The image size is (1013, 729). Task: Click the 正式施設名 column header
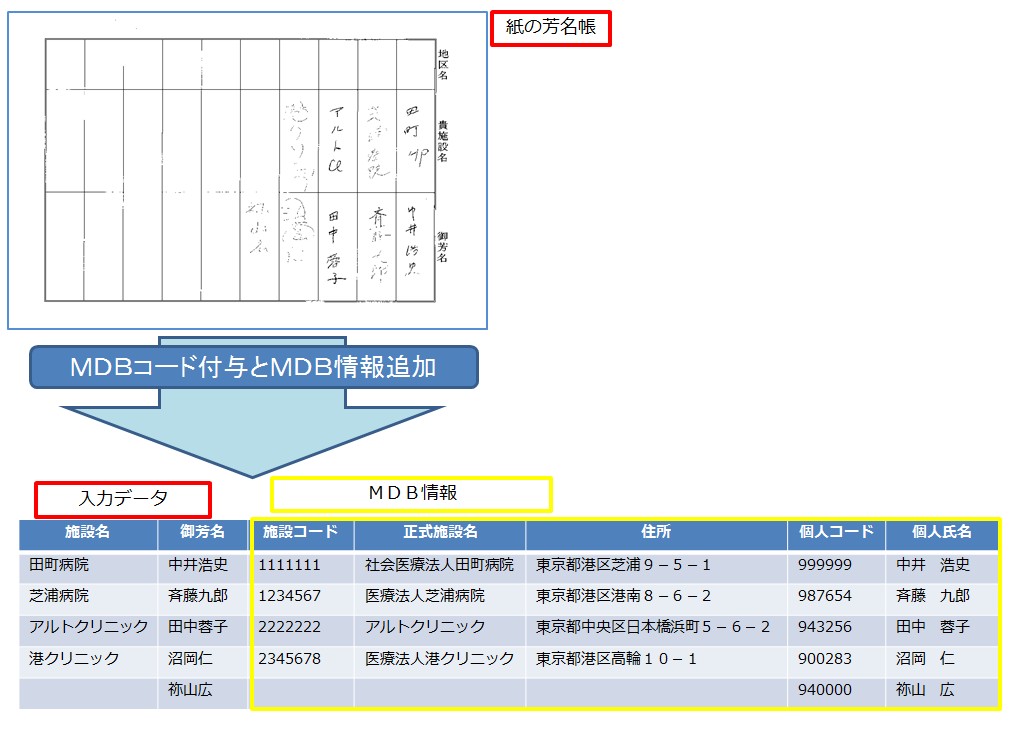[x=440, y=533]
